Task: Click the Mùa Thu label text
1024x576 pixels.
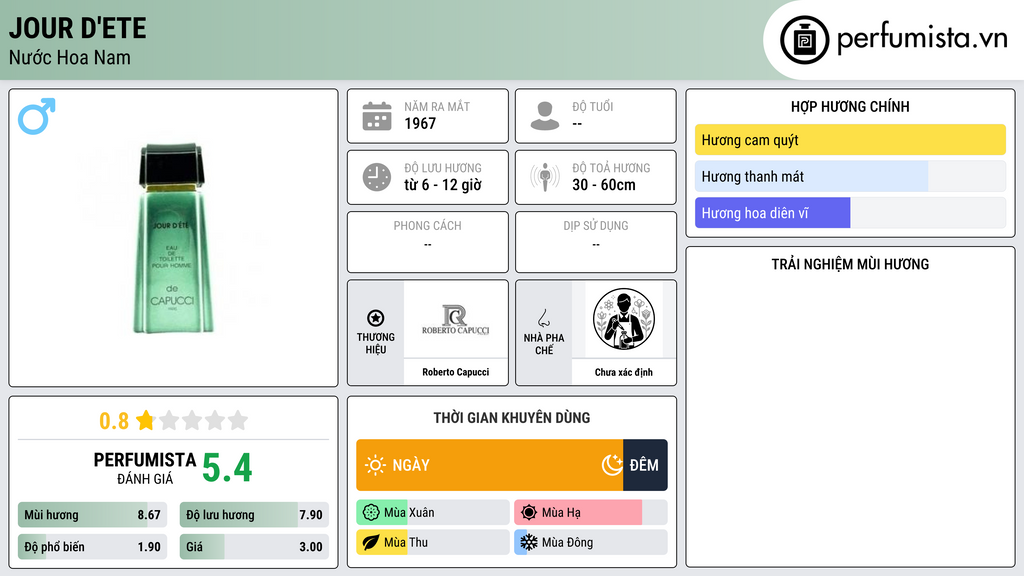Action: (x=406, y=542)
